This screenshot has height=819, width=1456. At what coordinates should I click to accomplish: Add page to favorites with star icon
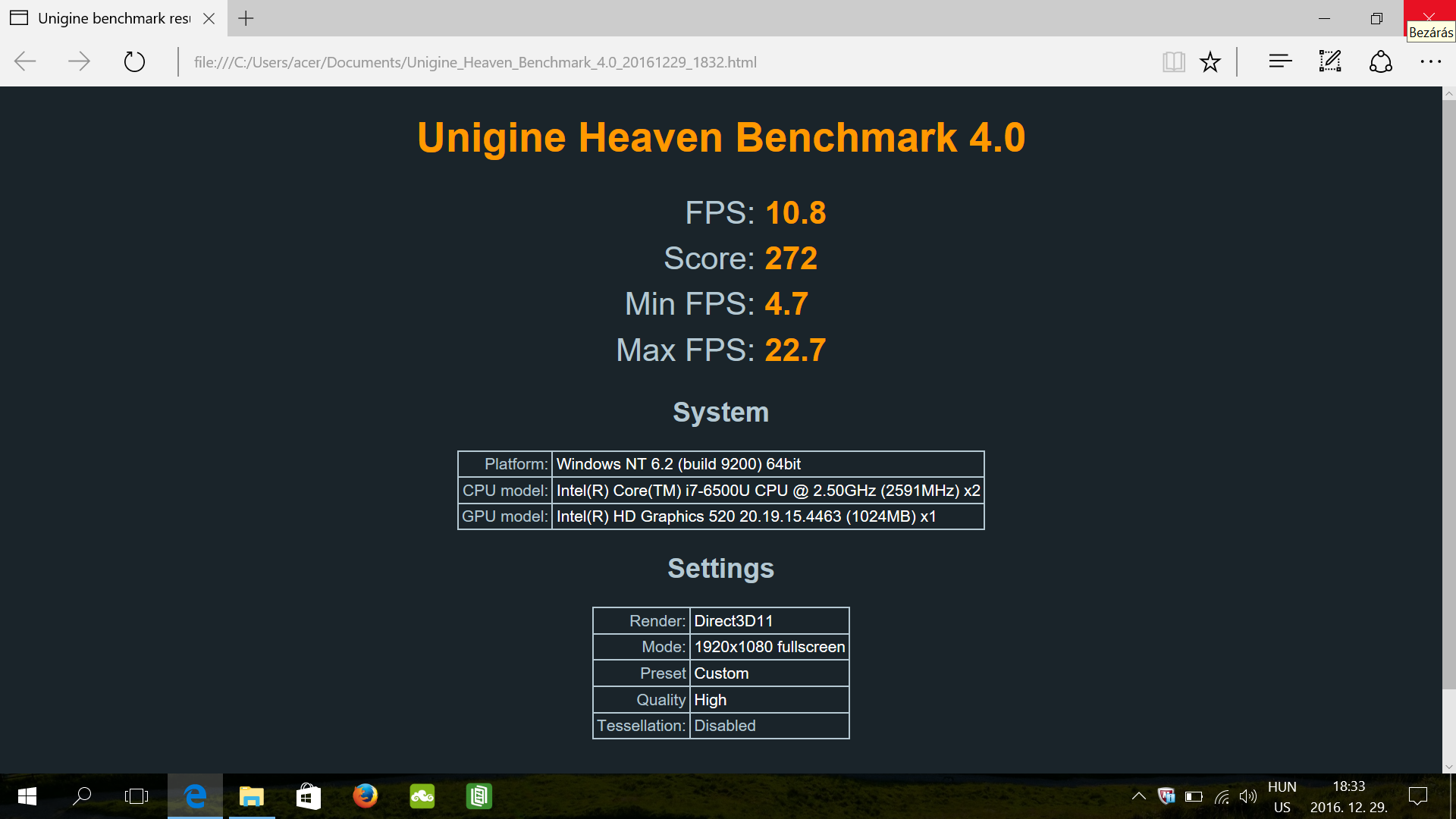click(1210, 61)
